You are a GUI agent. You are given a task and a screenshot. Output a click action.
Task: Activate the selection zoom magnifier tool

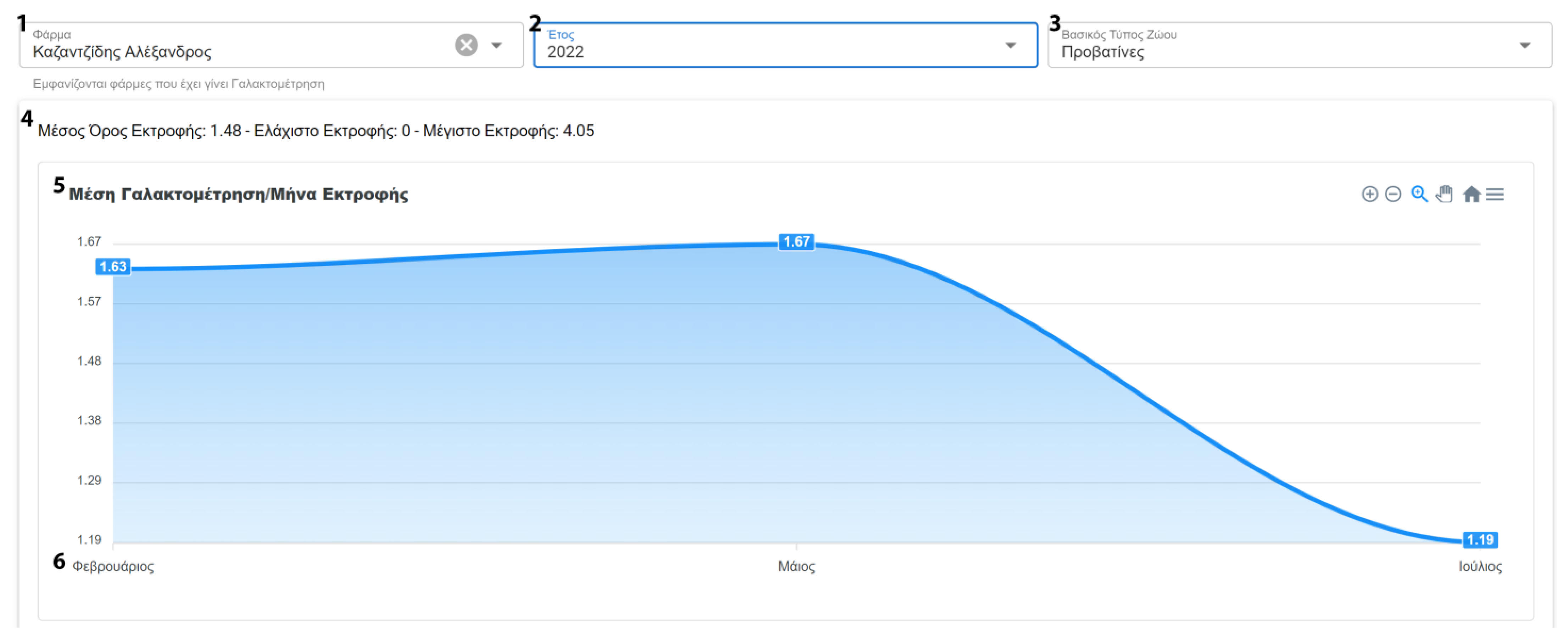tap(1419, 194)
